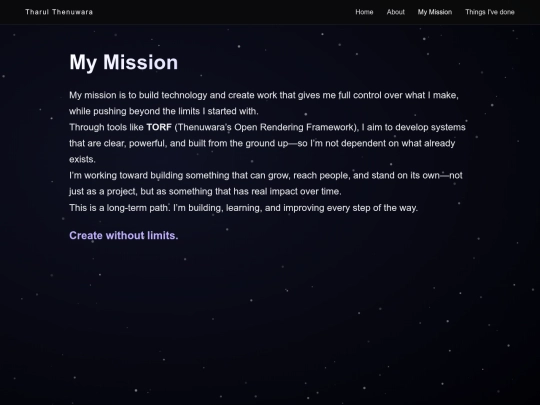Click the line starting 'My mission is to build'

pos(264,95)
